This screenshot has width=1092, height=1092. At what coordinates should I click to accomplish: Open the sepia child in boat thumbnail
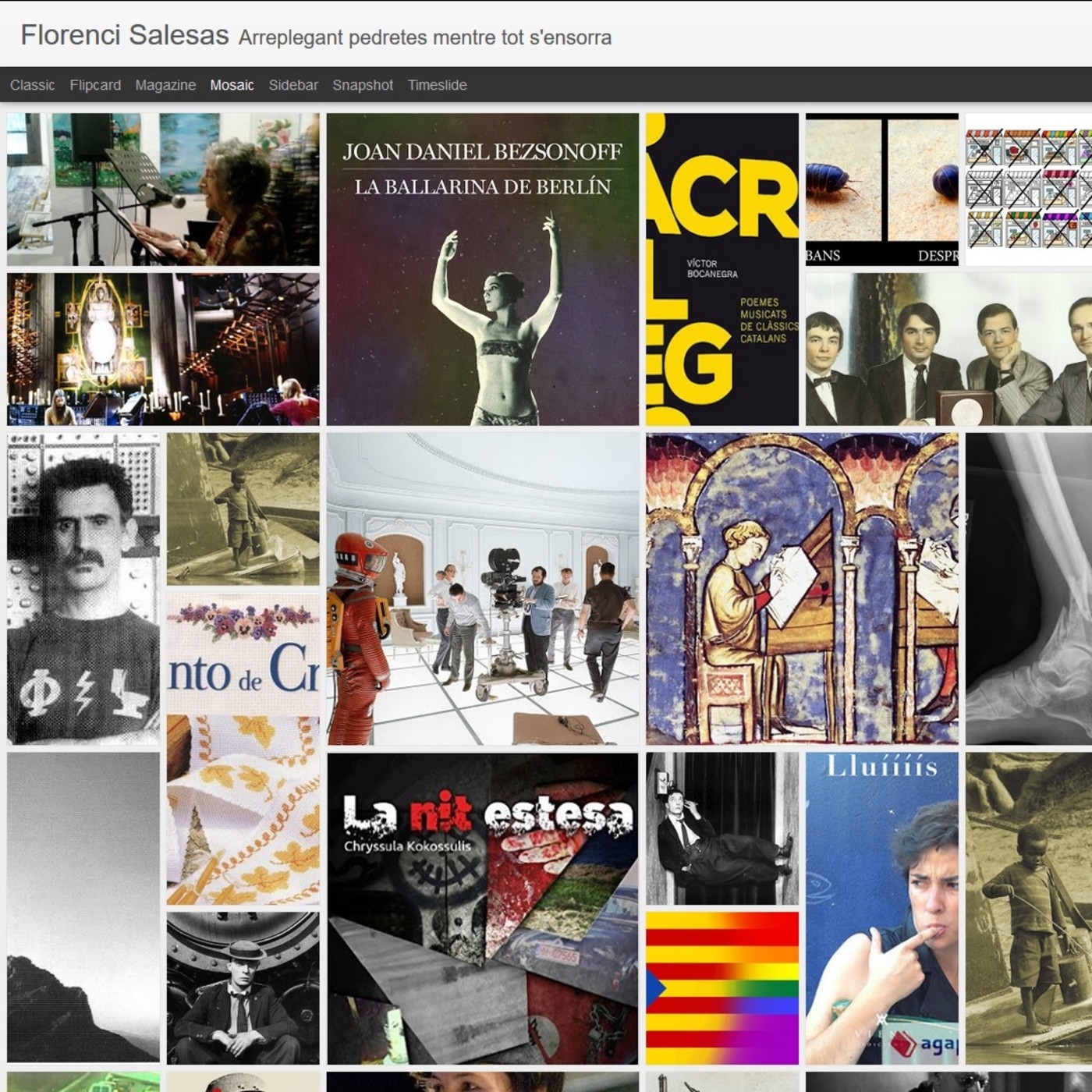pos(243,509)
